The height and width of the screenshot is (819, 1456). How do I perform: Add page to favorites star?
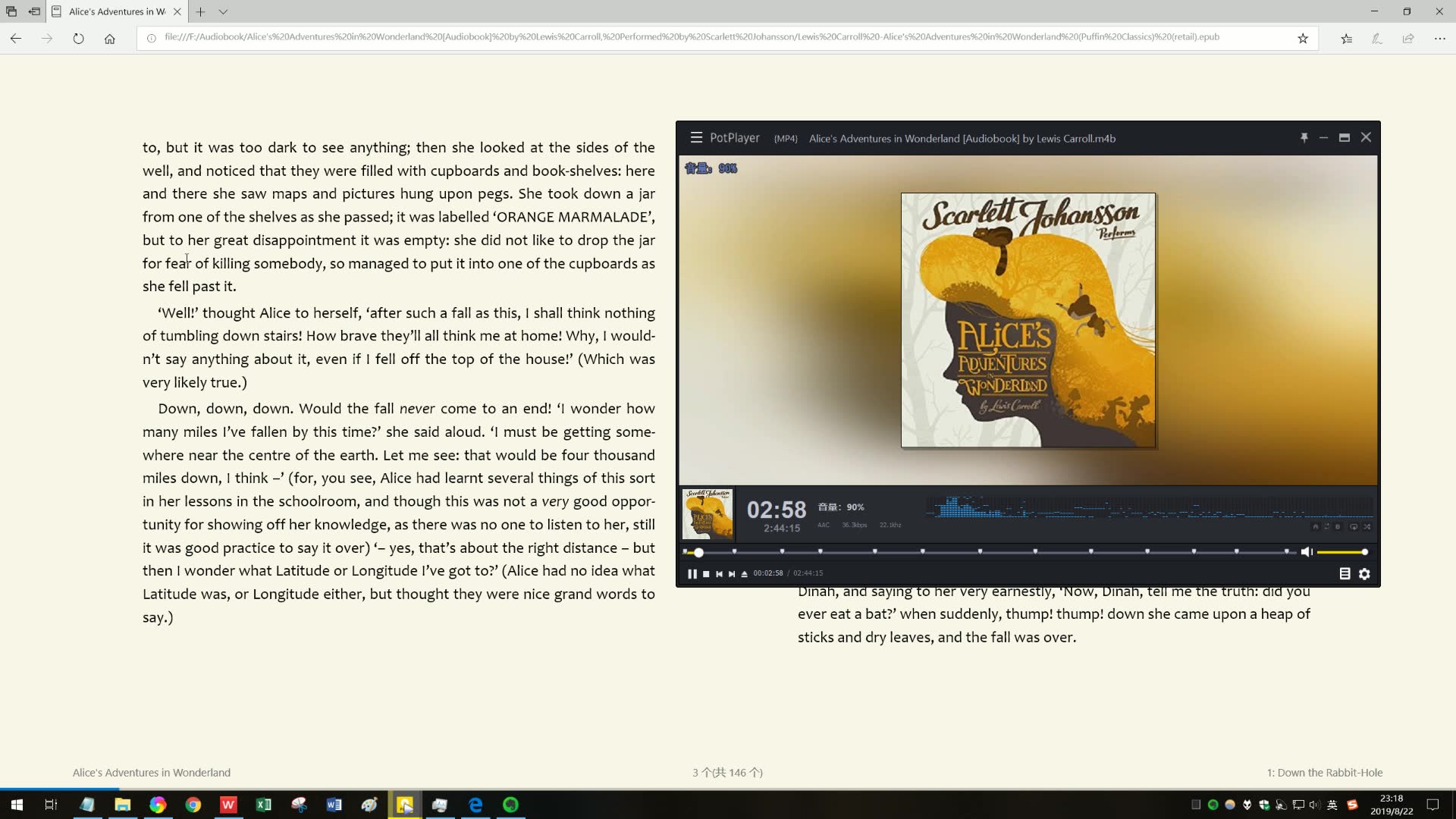coord(1303,38)
